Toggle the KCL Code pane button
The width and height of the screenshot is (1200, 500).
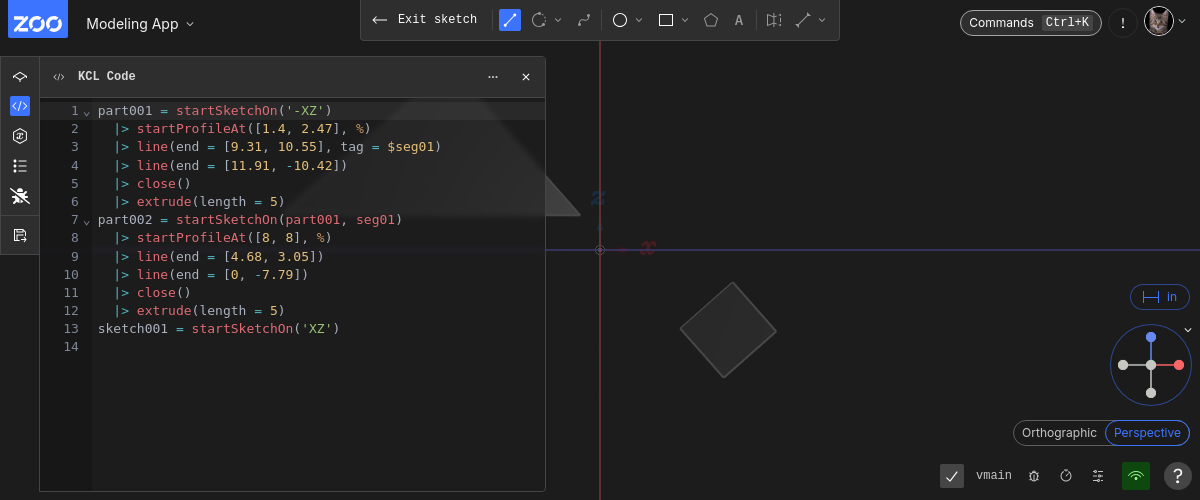click(x=20, y=106)
